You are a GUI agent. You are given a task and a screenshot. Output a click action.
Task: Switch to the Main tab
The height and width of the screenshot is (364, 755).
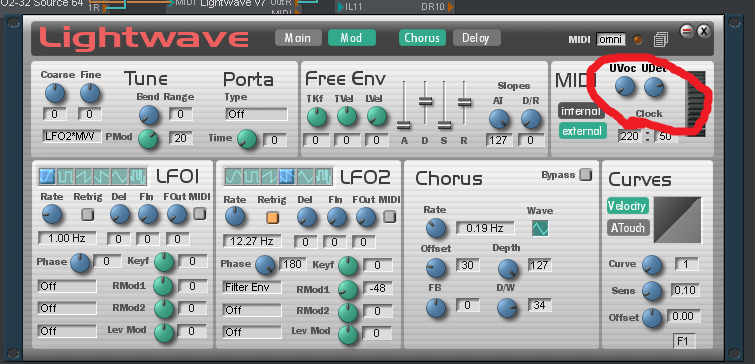pos(298,38)
